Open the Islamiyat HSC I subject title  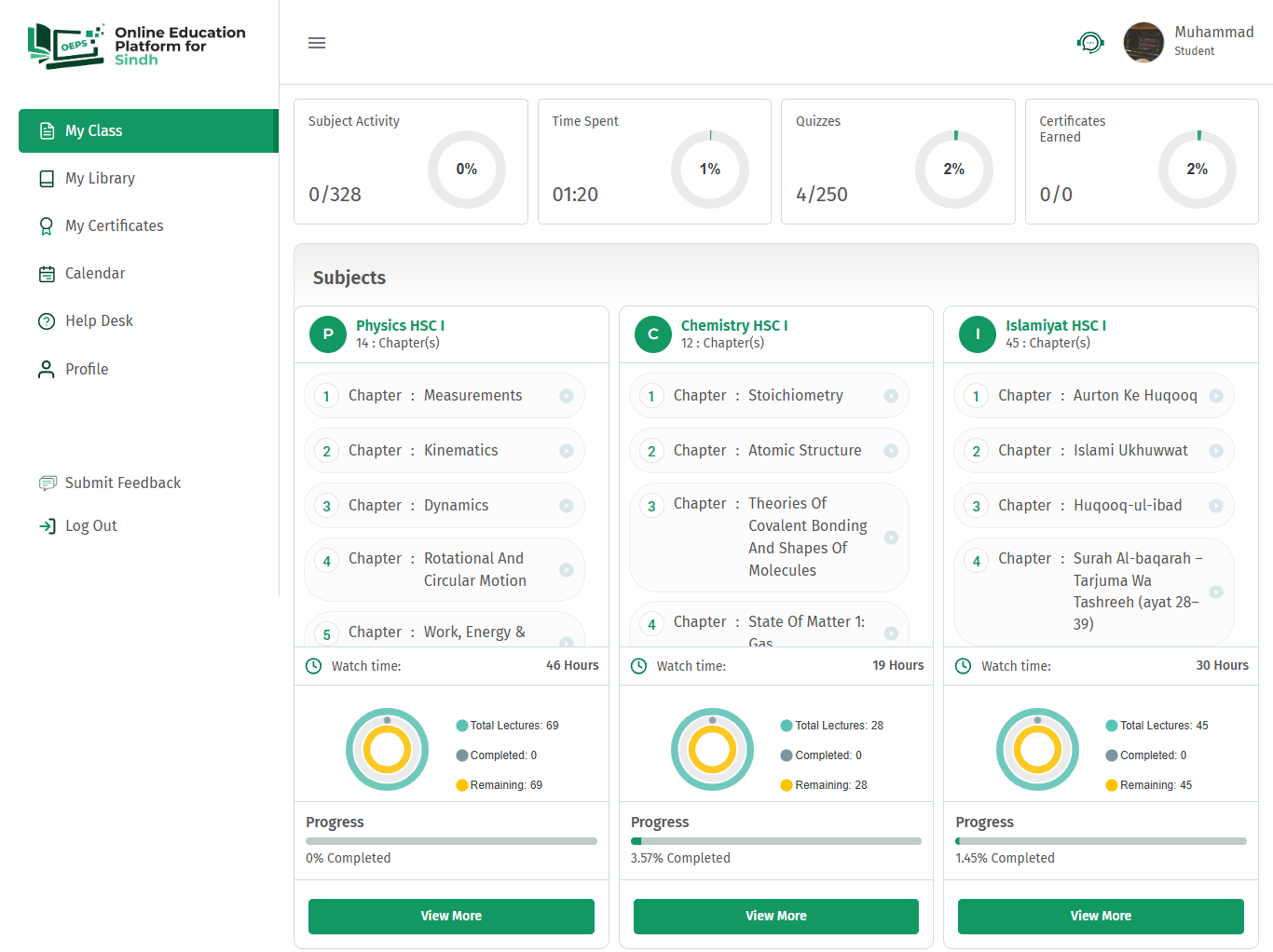tap(1056, 325)
